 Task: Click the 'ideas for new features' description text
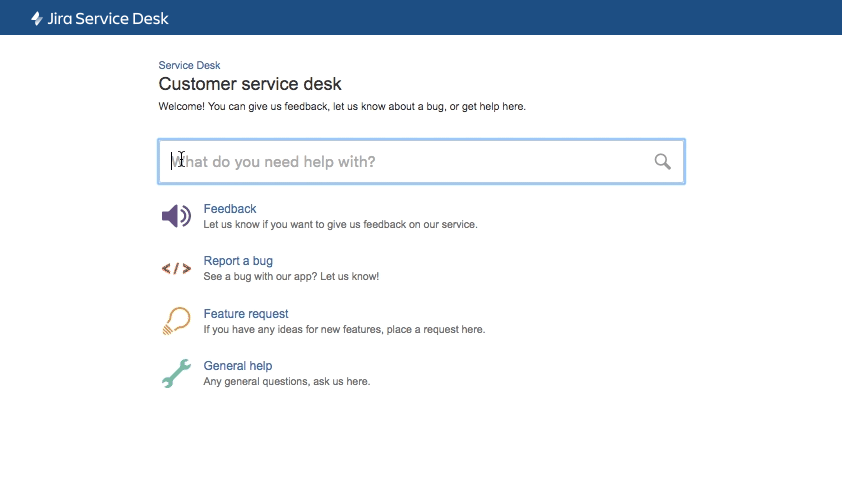344,329
